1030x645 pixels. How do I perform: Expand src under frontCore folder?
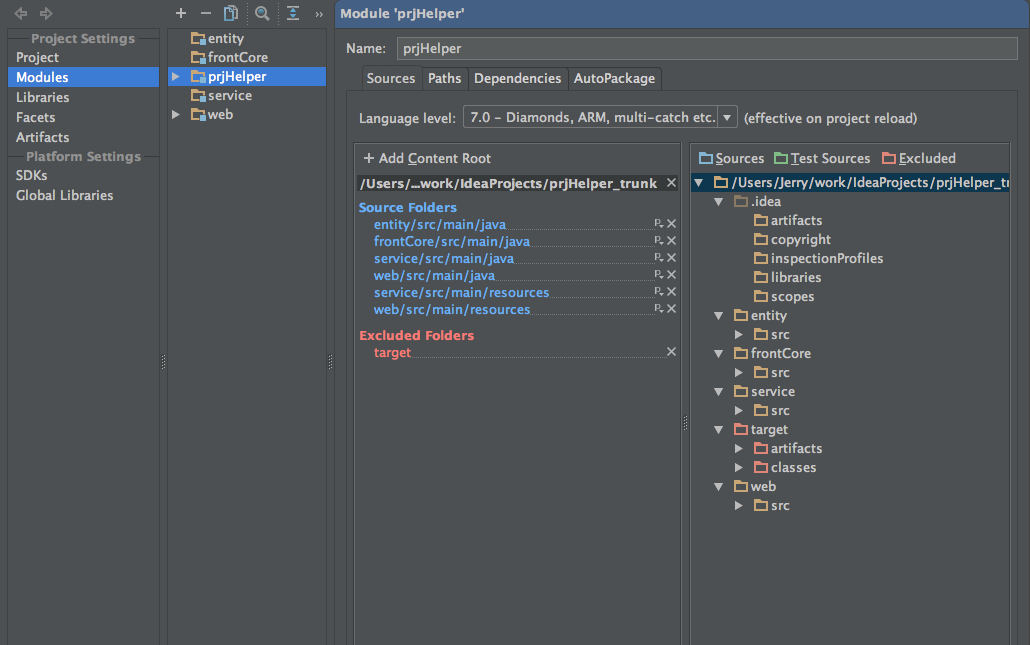coord(738,373)
